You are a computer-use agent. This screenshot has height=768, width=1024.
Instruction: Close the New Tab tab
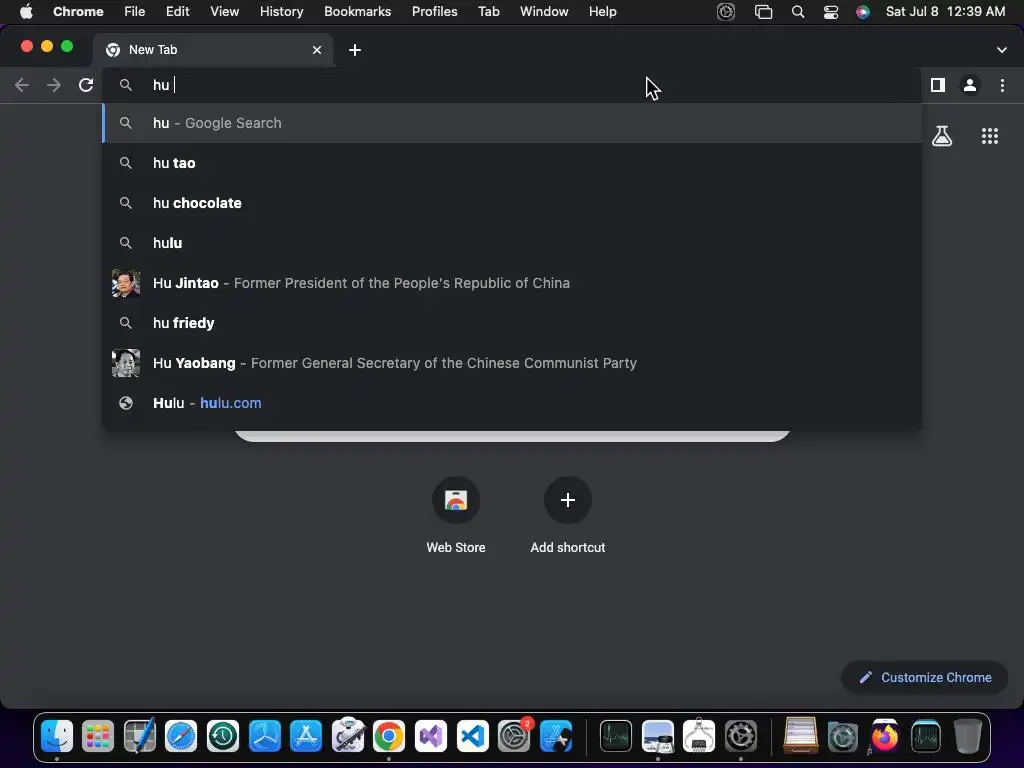(317, 50)
